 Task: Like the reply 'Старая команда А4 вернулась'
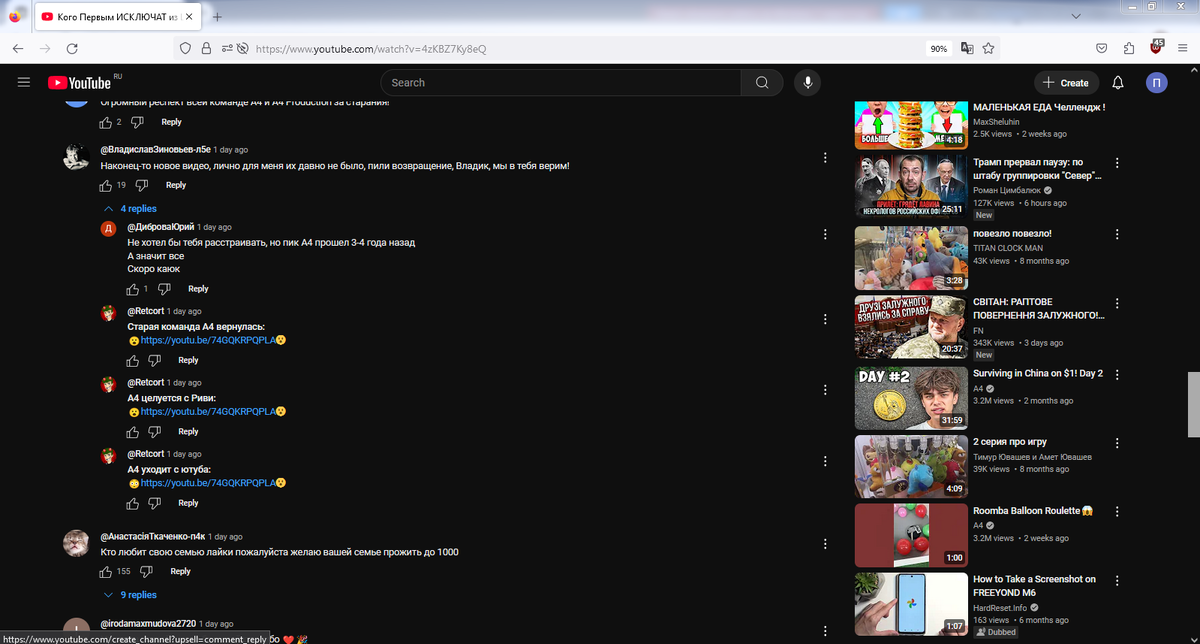(x=133, y=360)
